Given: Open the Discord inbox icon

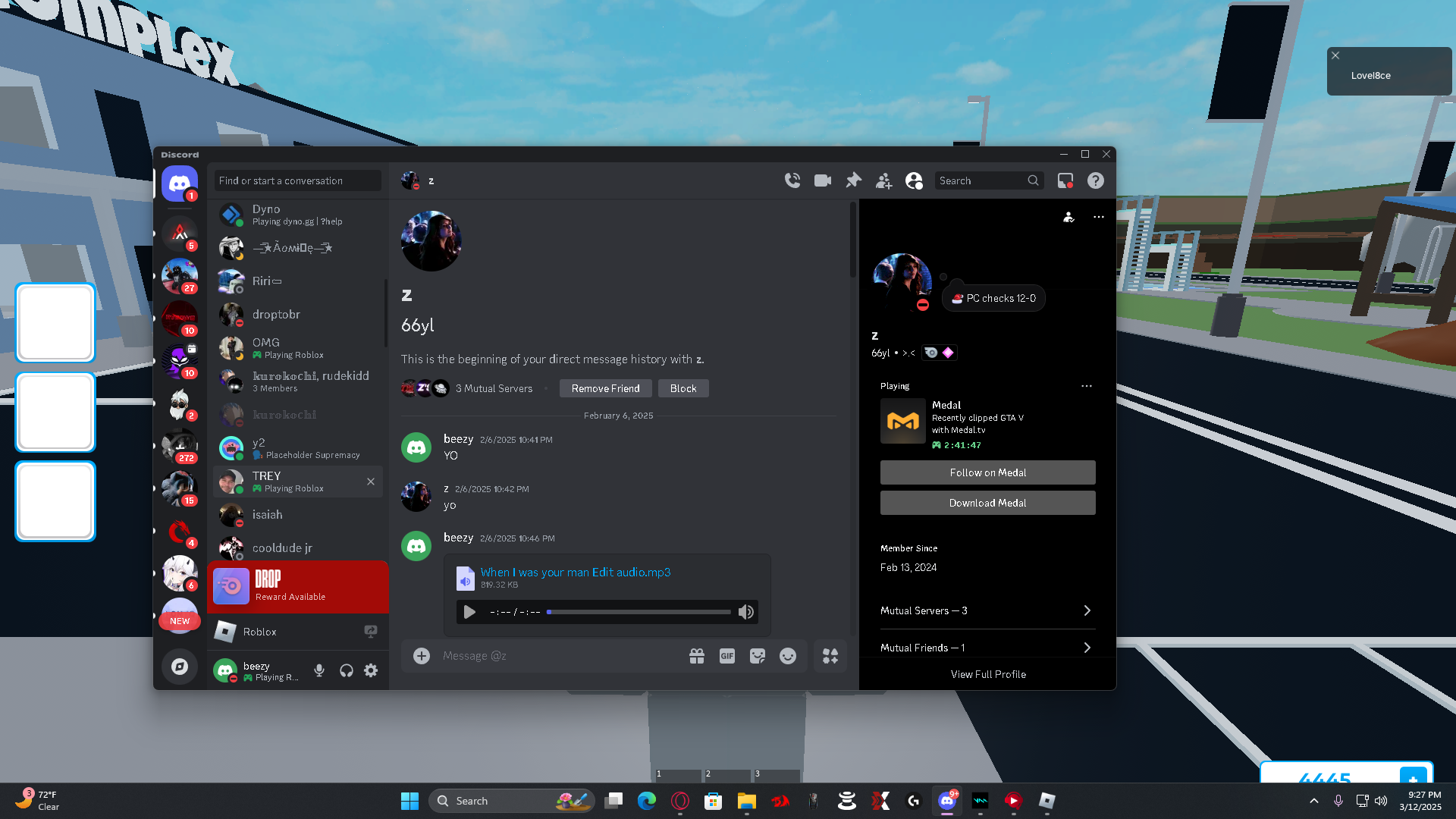Looking at the screenshot, I should (1065, 180).
